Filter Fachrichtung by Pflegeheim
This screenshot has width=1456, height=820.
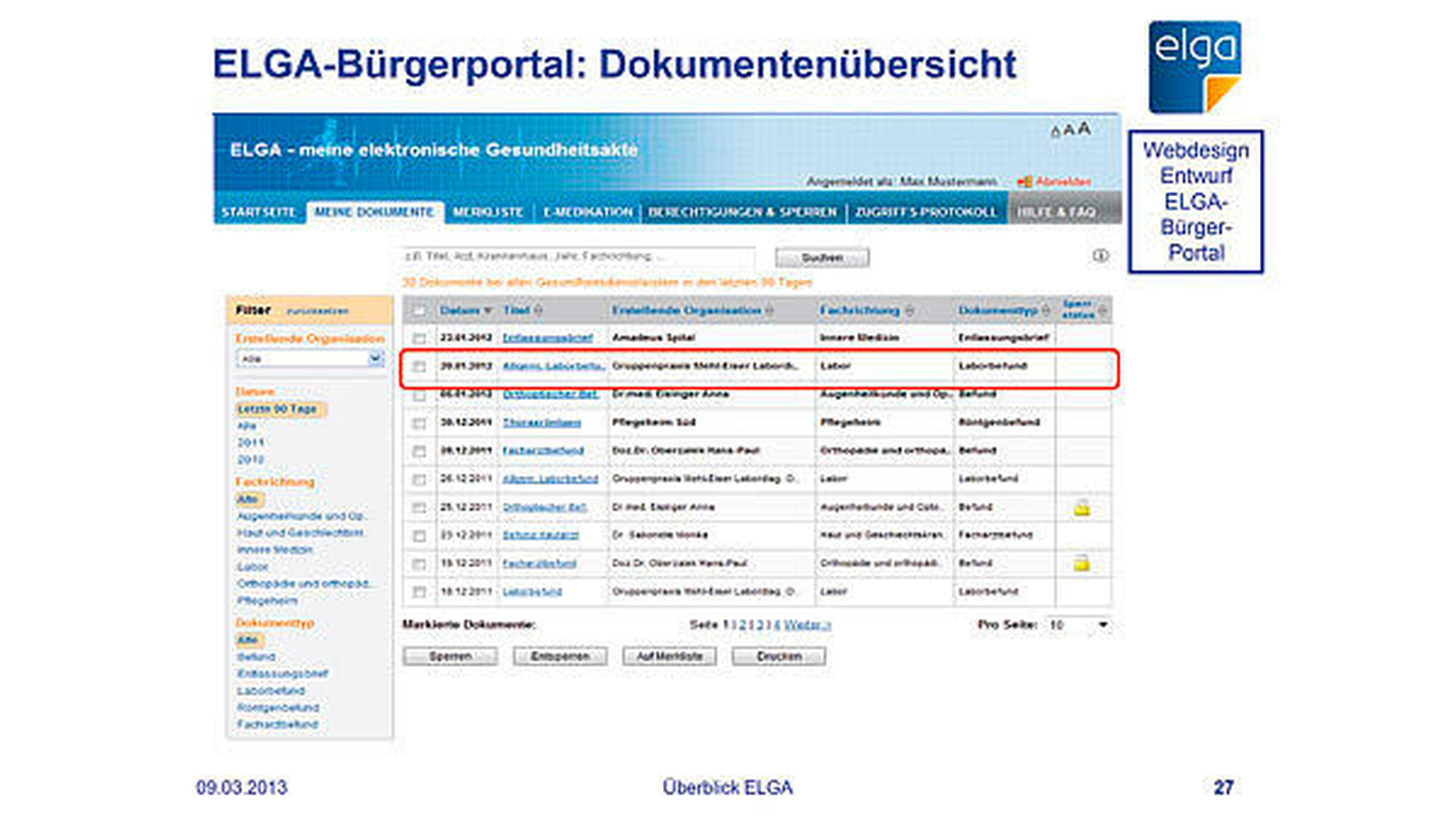pos(267,601)
